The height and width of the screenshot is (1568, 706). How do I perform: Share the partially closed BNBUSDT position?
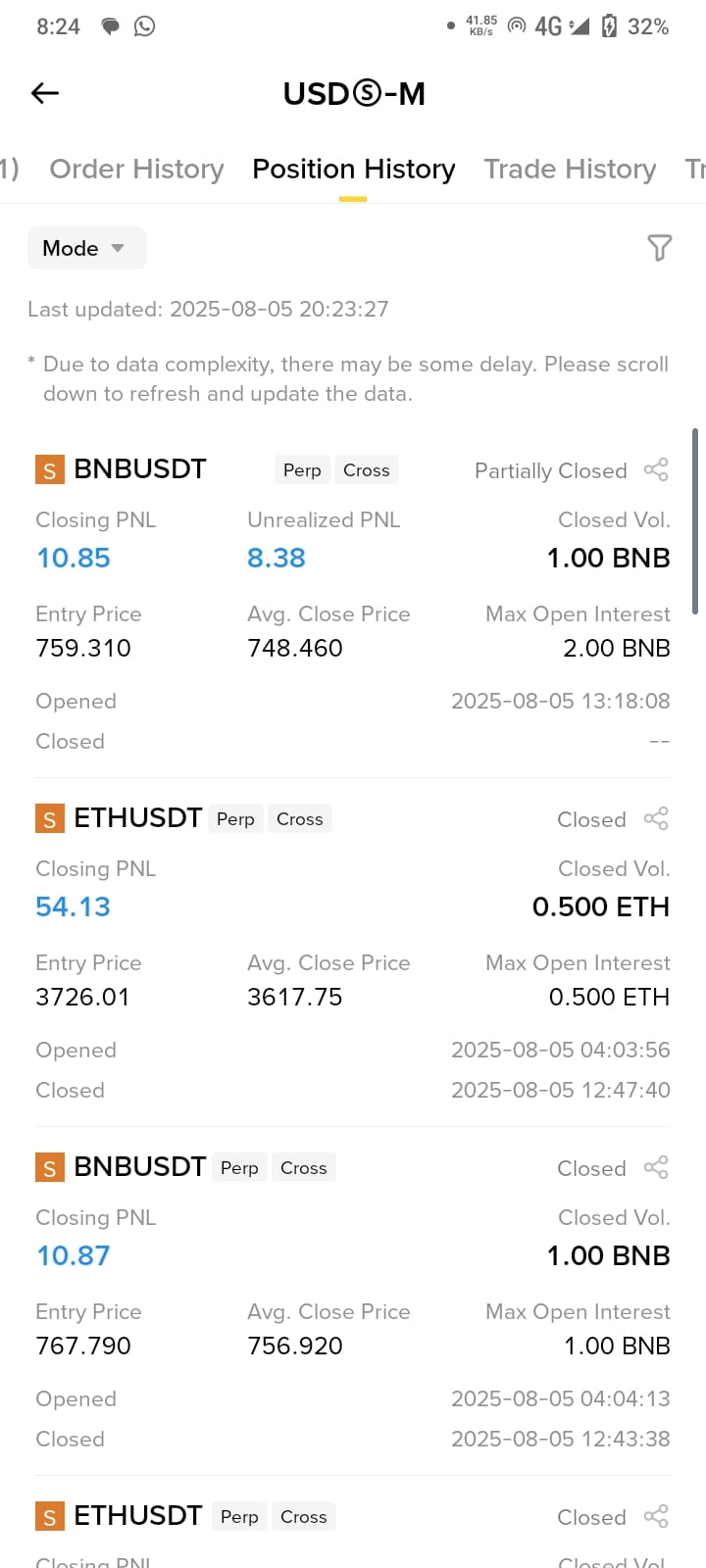(x=656, y=470)
